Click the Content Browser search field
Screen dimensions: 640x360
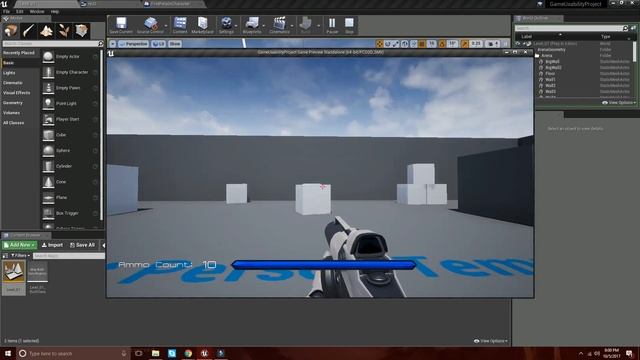coord(69,256)
